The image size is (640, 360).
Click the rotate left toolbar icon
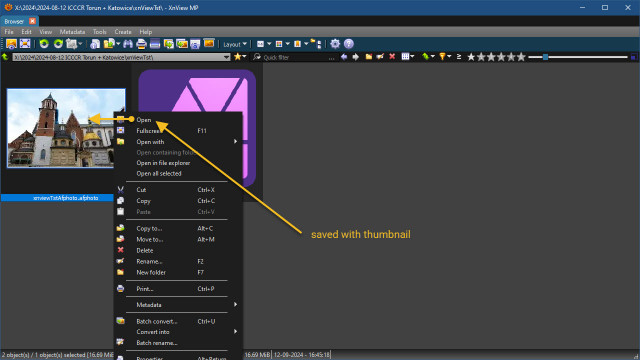[44, 44]
